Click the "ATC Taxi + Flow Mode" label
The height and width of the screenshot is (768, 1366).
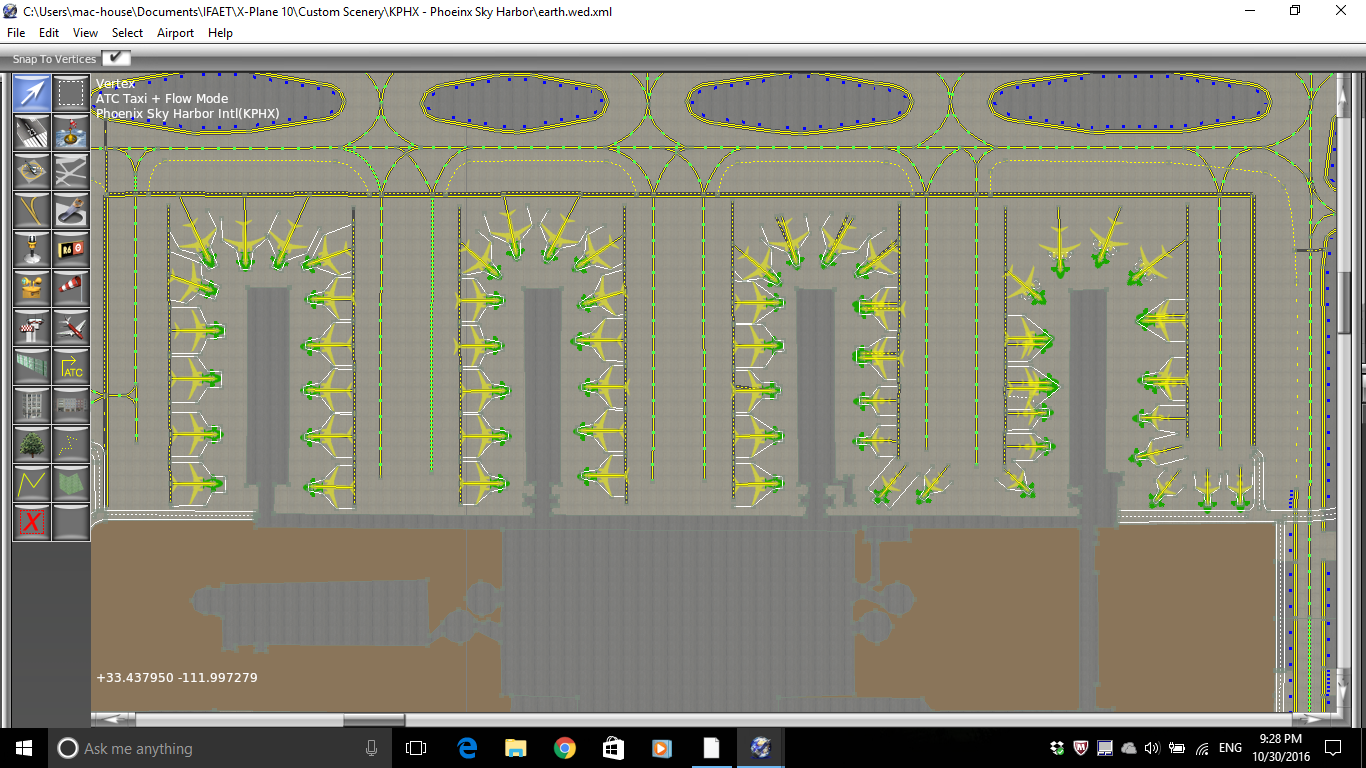point(162,99)
